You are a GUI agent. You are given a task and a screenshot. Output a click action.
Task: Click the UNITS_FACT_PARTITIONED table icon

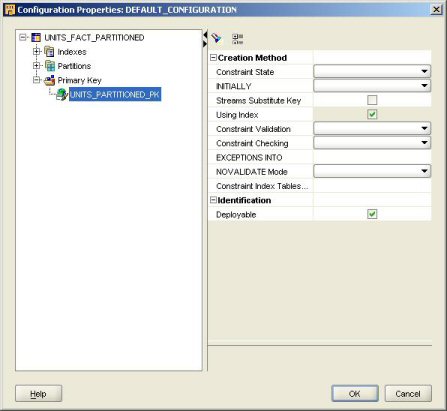pyautogui.click(x=36, y=37)
